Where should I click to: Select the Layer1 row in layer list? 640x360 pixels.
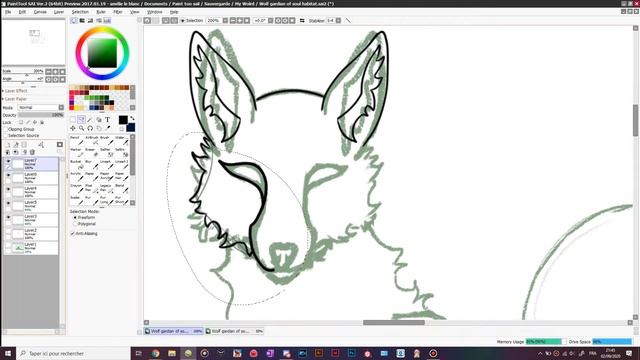[31, 248]
